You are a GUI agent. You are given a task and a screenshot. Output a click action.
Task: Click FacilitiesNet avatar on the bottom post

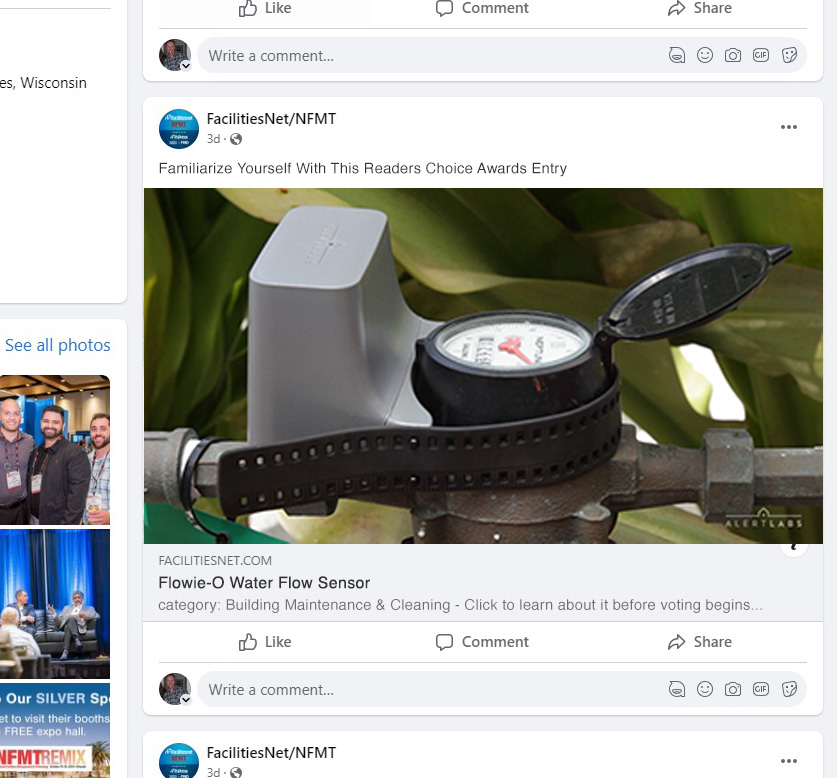click(x=179, y=760)
